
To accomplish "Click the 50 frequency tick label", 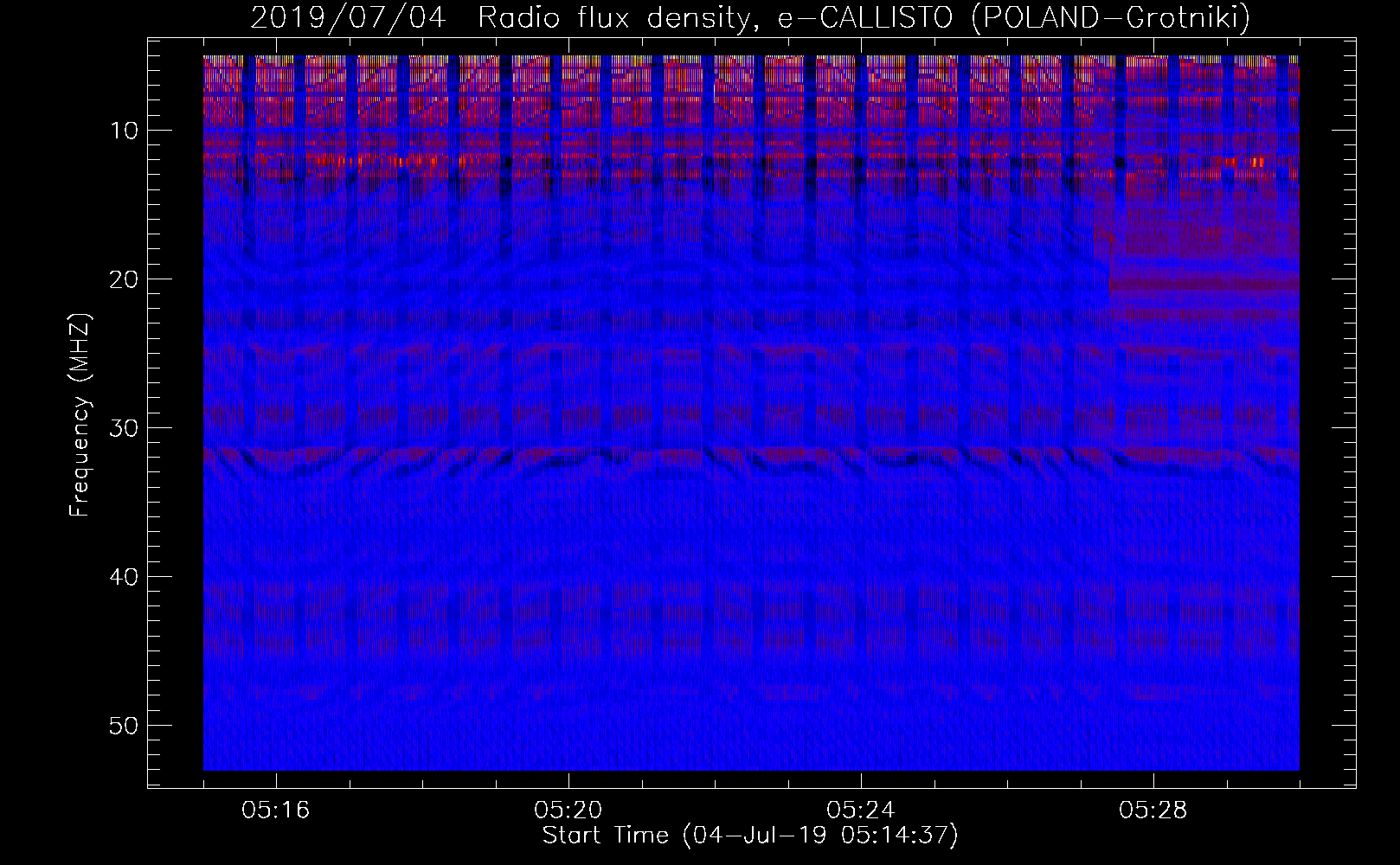I will (125, 726).
